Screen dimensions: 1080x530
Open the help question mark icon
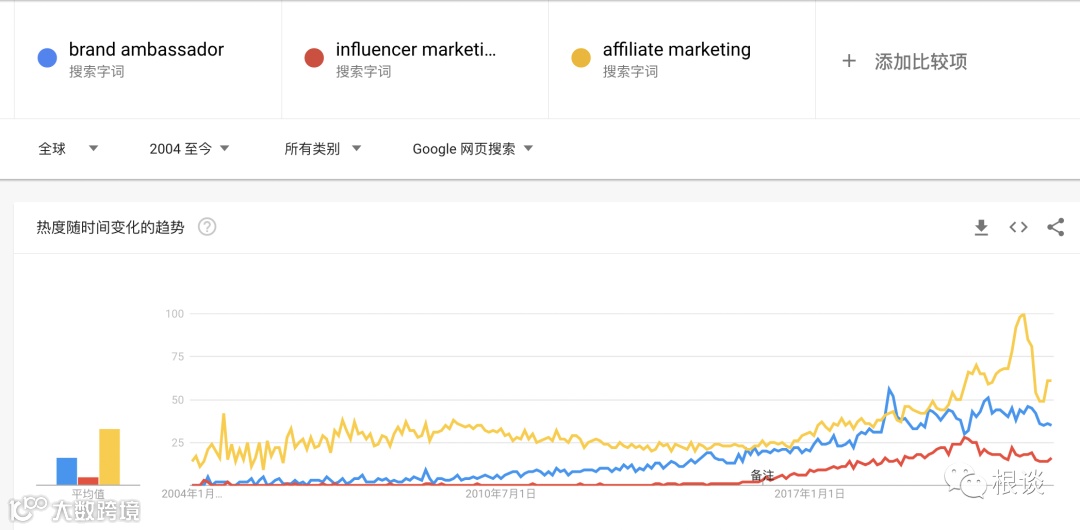click(x=207, y=227)
